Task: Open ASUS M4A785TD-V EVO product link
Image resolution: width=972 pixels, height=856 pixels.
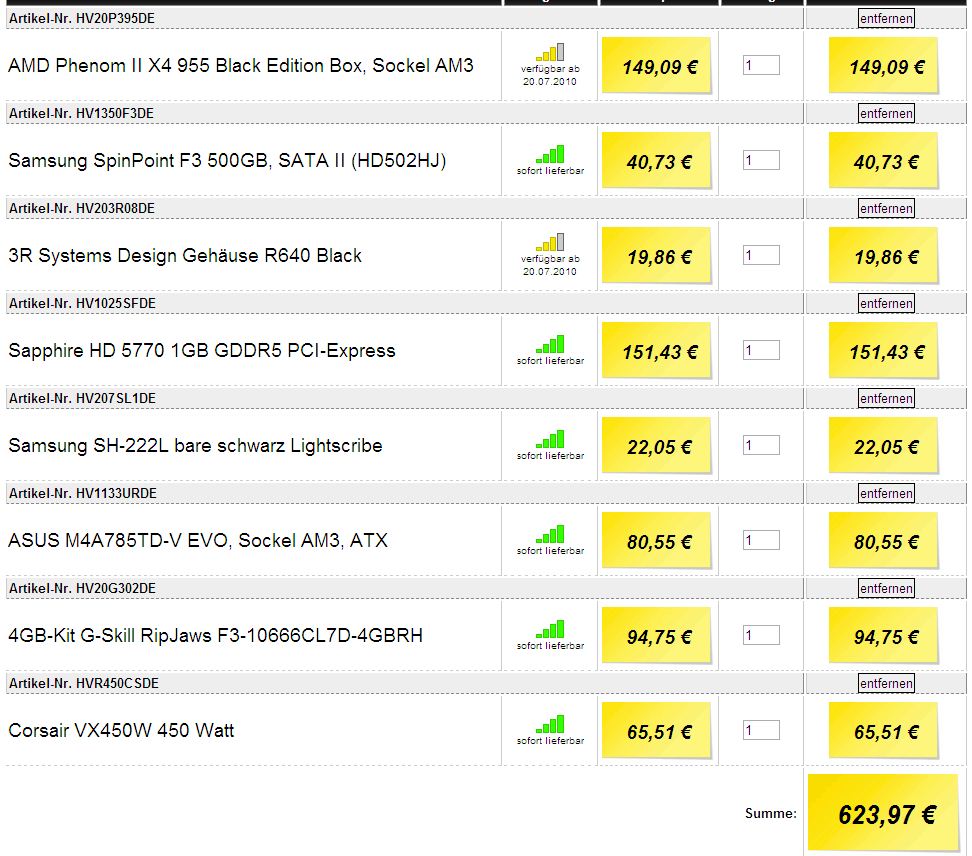Action: (x=198, y=541)
